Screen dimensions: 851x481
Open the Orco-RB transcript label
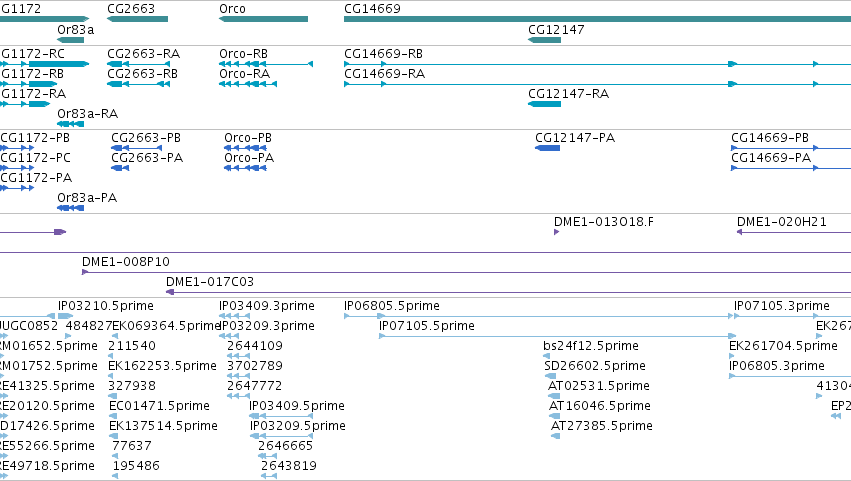243,54
